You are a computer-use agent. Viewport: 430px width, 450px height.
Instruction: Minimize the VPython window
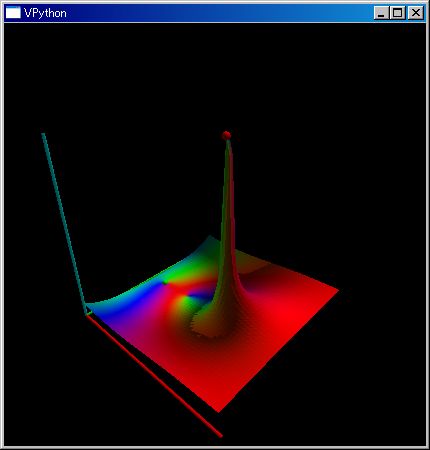[381, 13]
